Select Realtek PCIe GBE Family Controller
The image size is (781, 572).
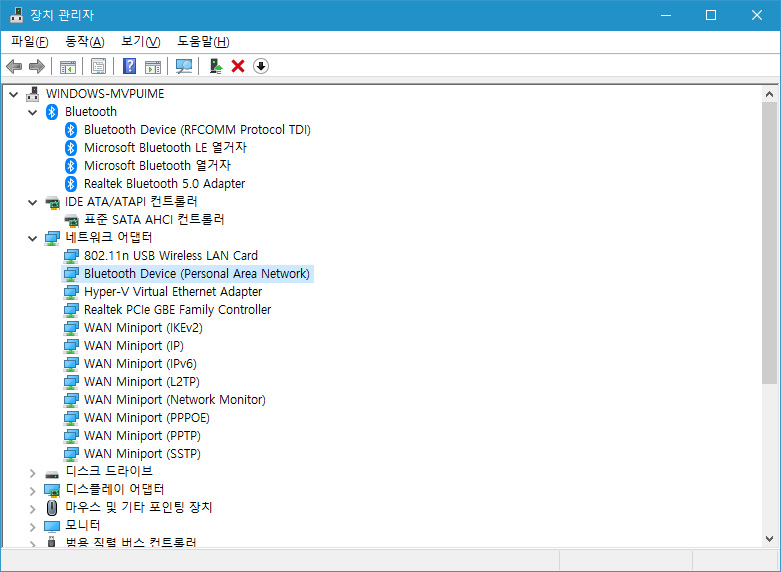177,309
